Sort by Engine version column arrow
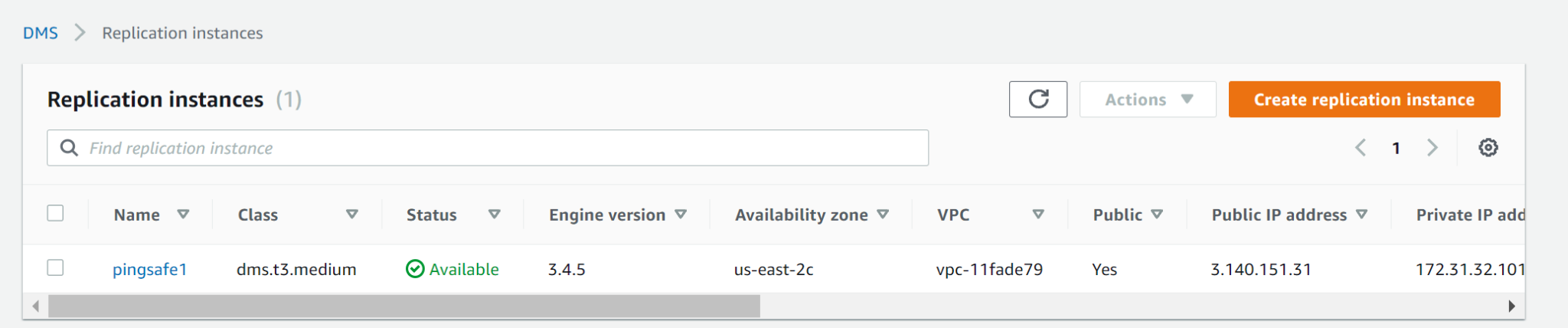 click(x=681, y=215)
